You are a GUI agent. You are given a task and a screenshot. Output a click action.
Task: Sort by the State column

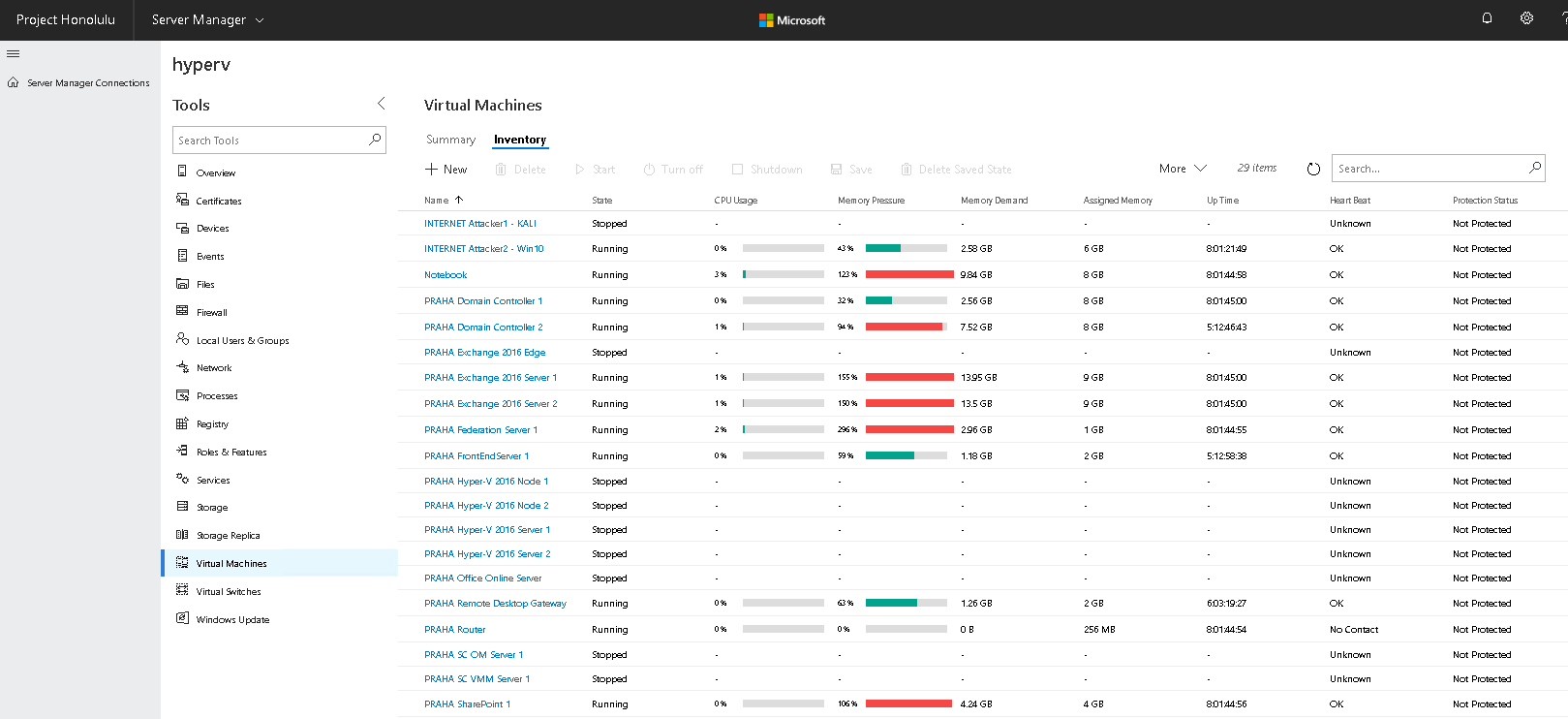coord(602,200)
